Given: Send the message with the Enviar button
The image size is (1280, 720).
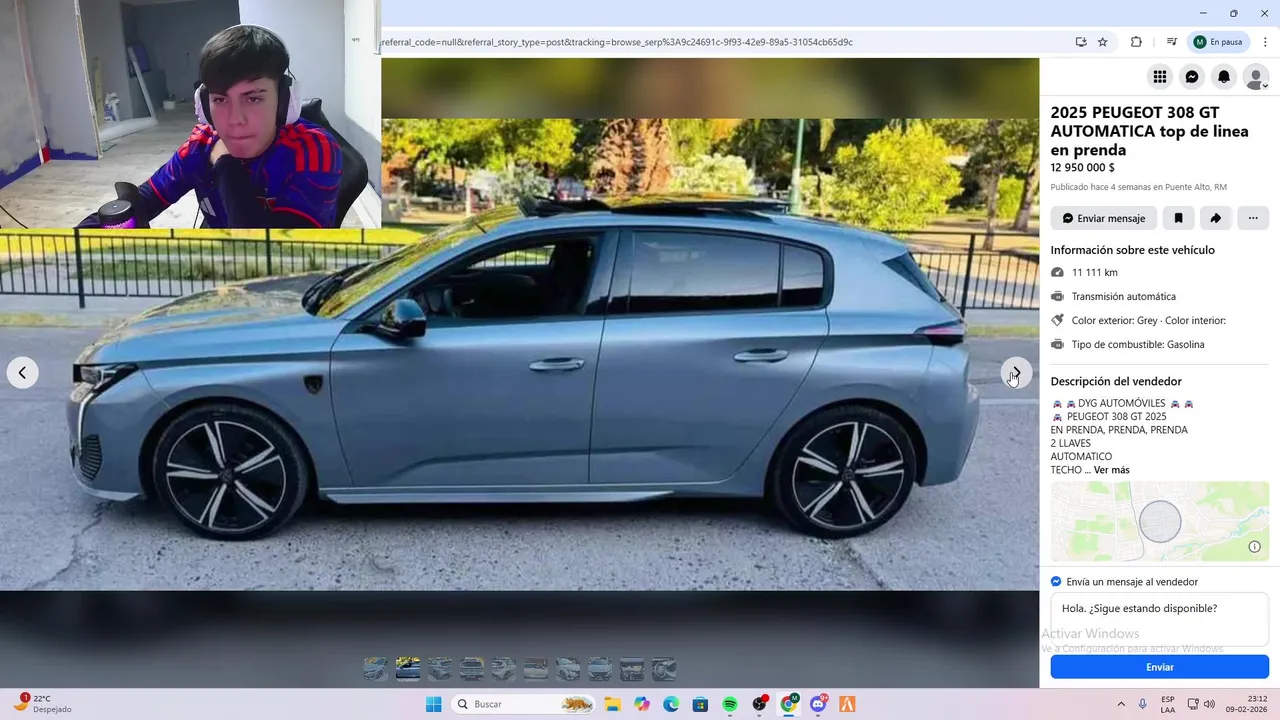Looking at the screenshot, I should point(1160,667).
